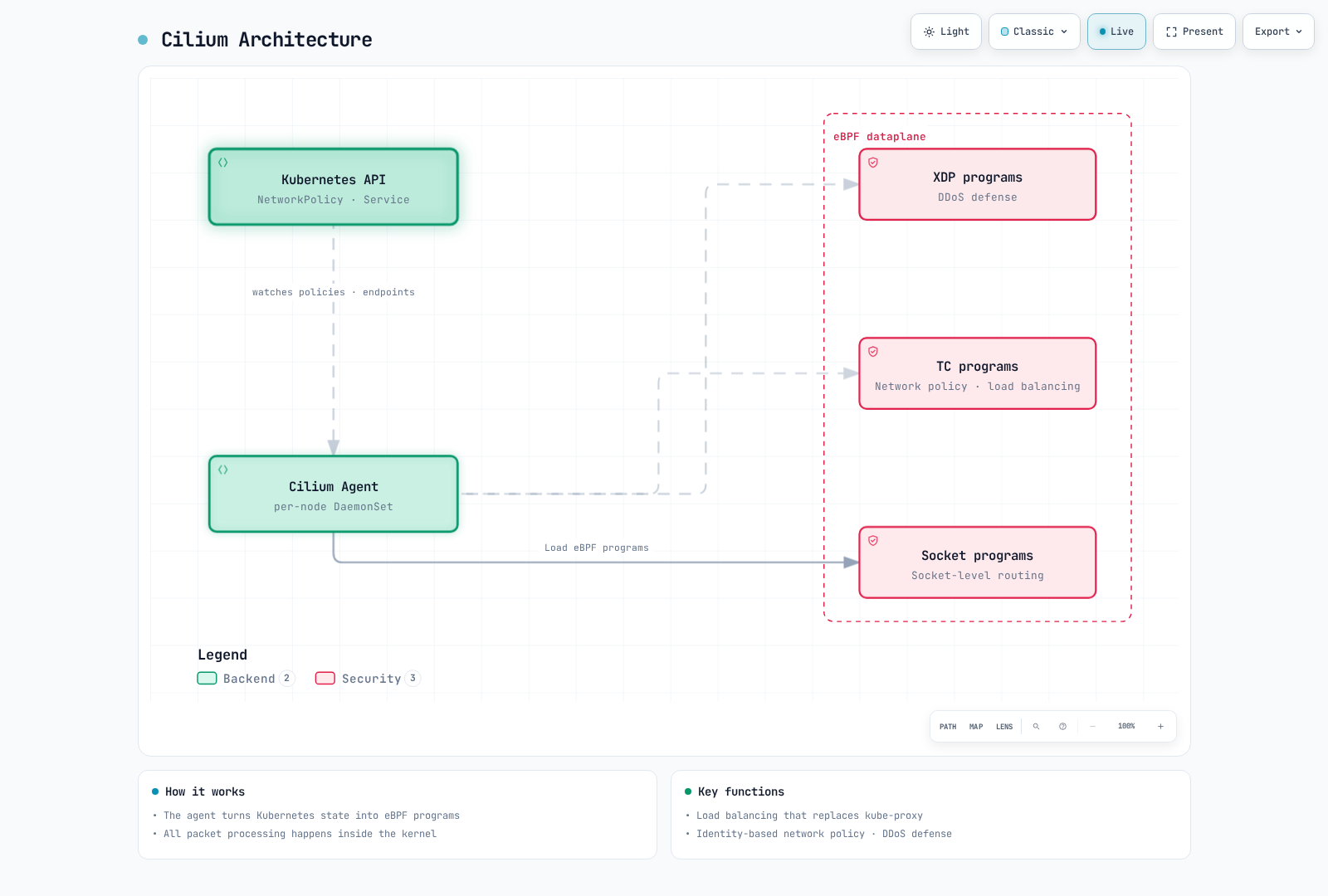Screen dimensions: 1328x896
Task: Toggle PATH mode in canvas toolbar
Action: tap(948, 727)
